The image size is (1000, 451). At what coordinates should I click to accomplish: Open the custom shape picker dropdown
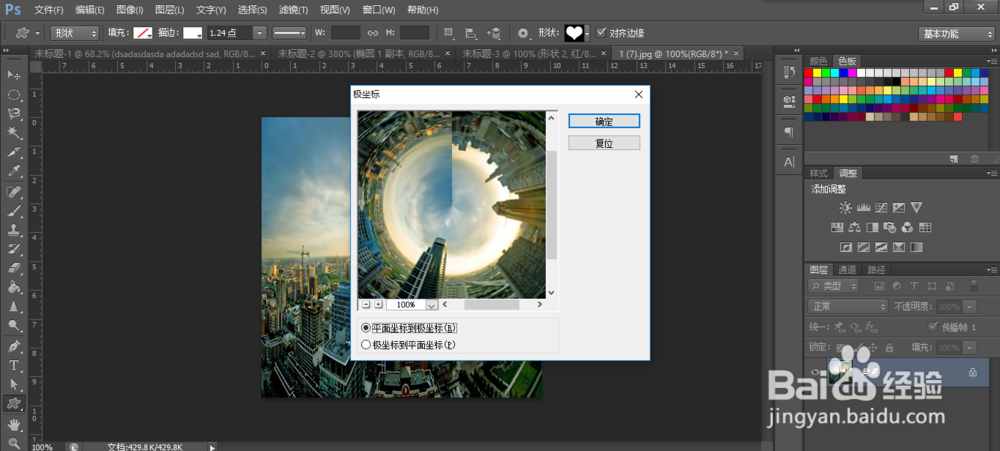[587, 33]
